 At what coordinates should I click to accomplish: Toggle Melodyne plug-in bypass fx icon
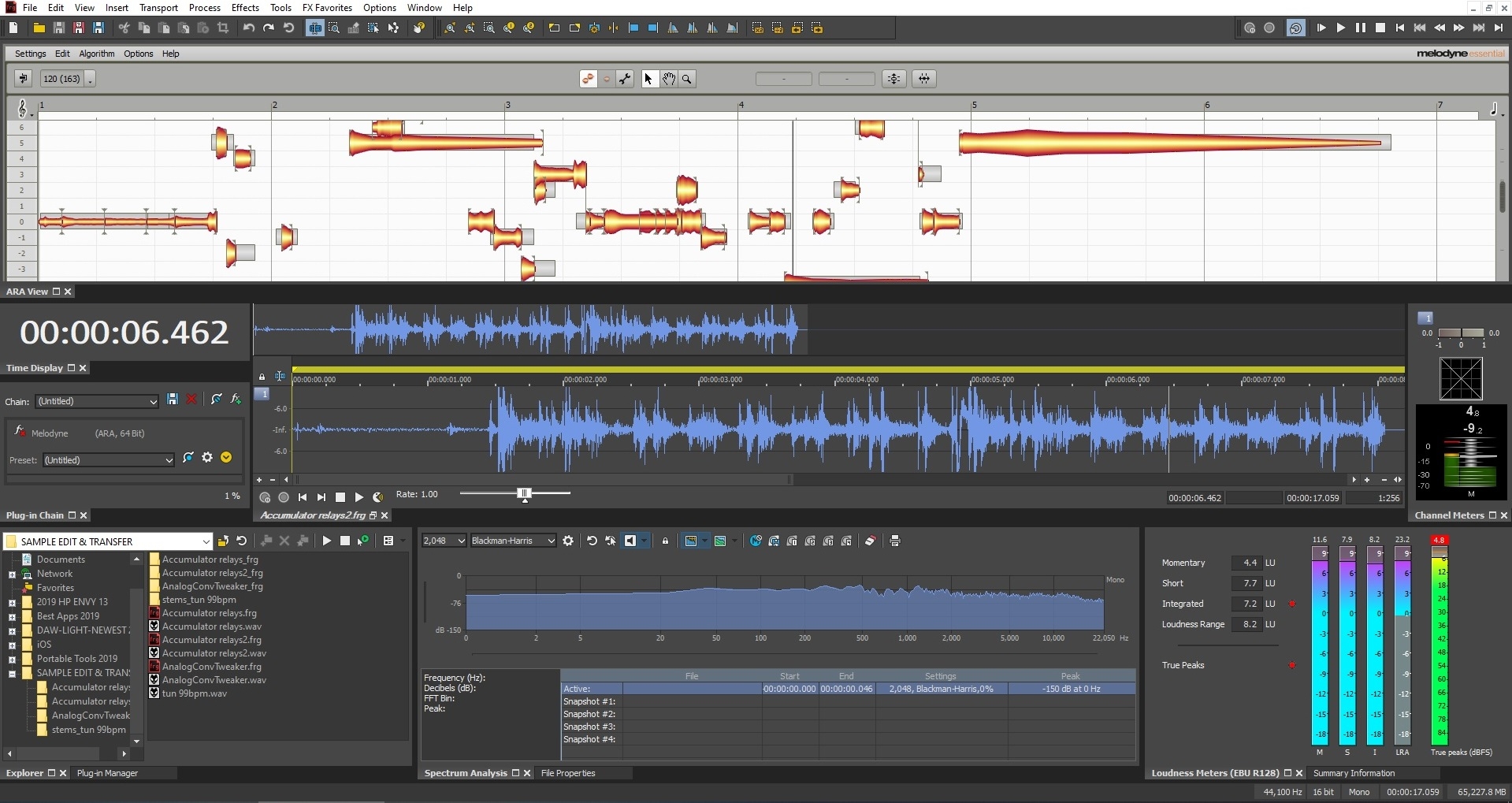[20, 430]
